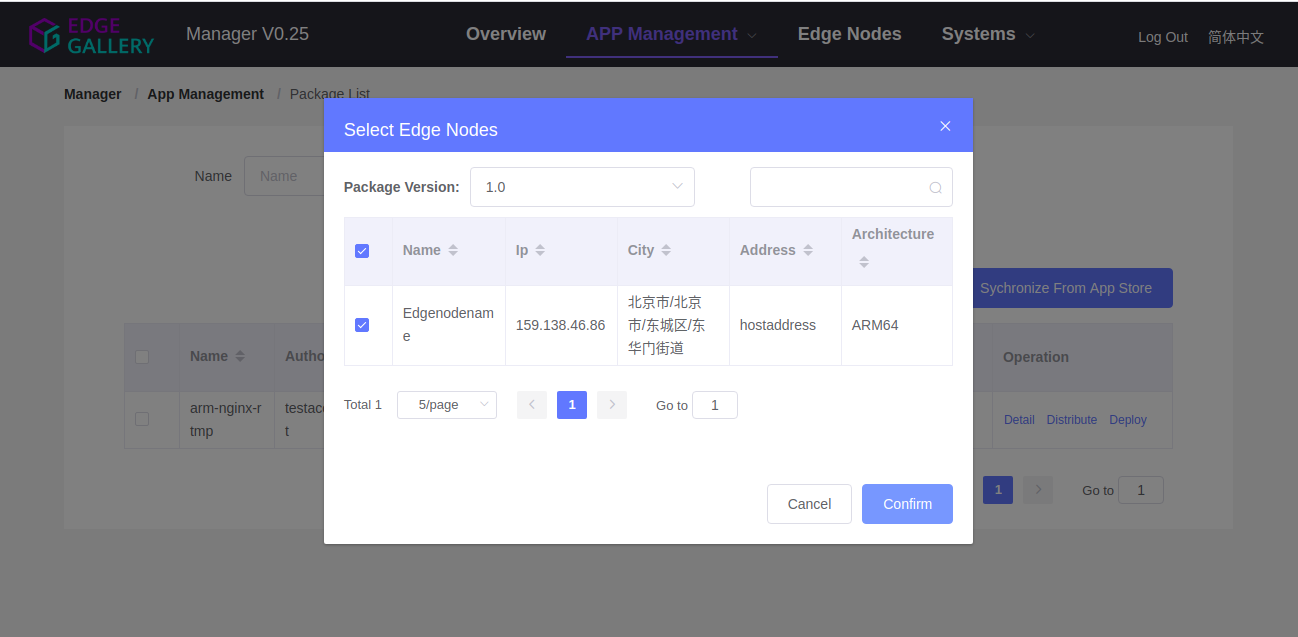Close the Select Edge Nodes dialog

click(x=945, y=126)
